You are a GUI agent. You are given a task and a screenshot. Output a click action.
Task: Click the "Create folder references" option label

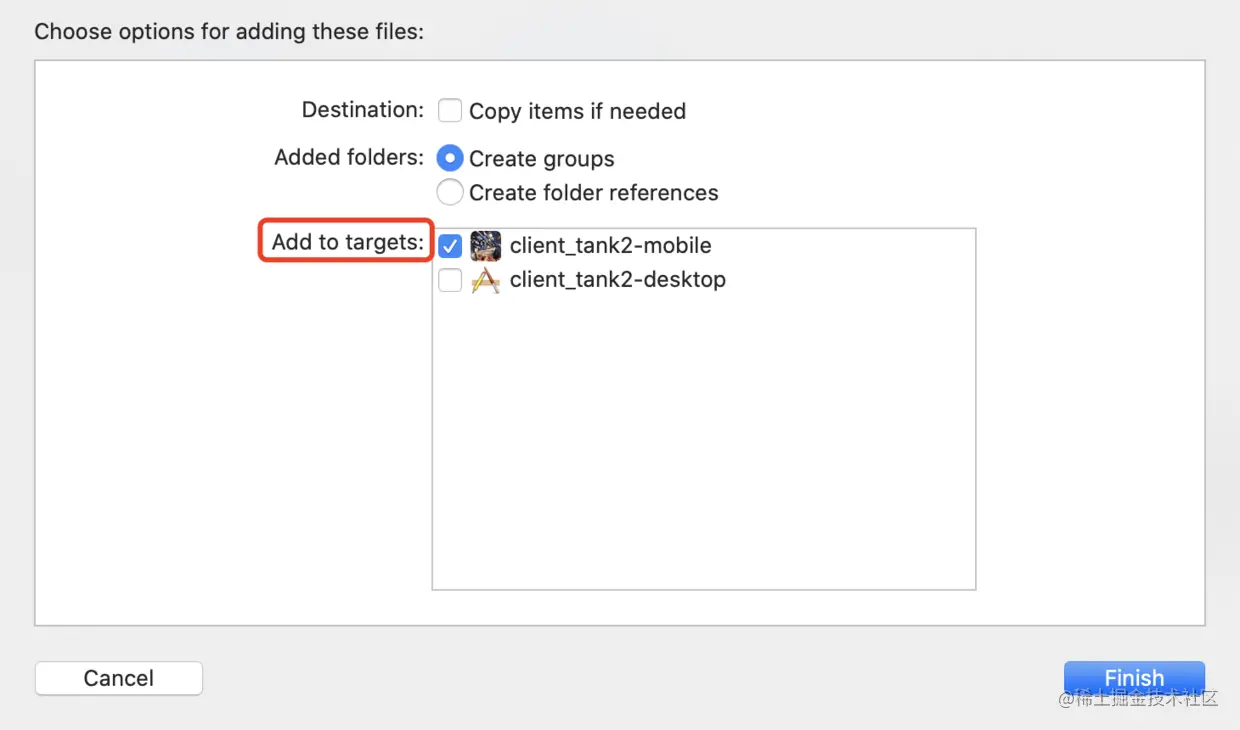pyautogui.click(x=593, y=193)
